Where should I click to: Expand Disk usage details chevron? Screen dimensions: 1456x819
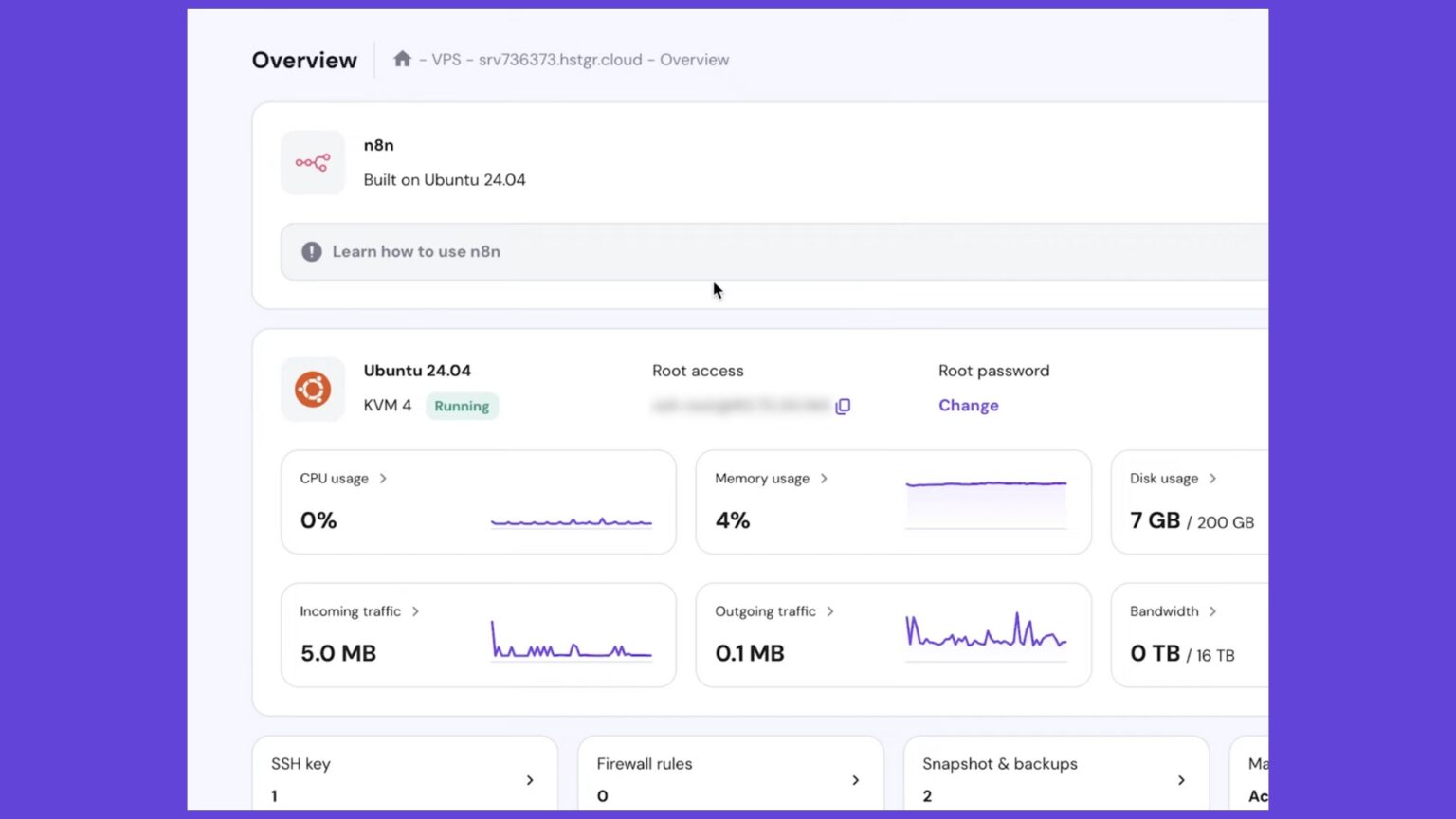click(1212, 479)
